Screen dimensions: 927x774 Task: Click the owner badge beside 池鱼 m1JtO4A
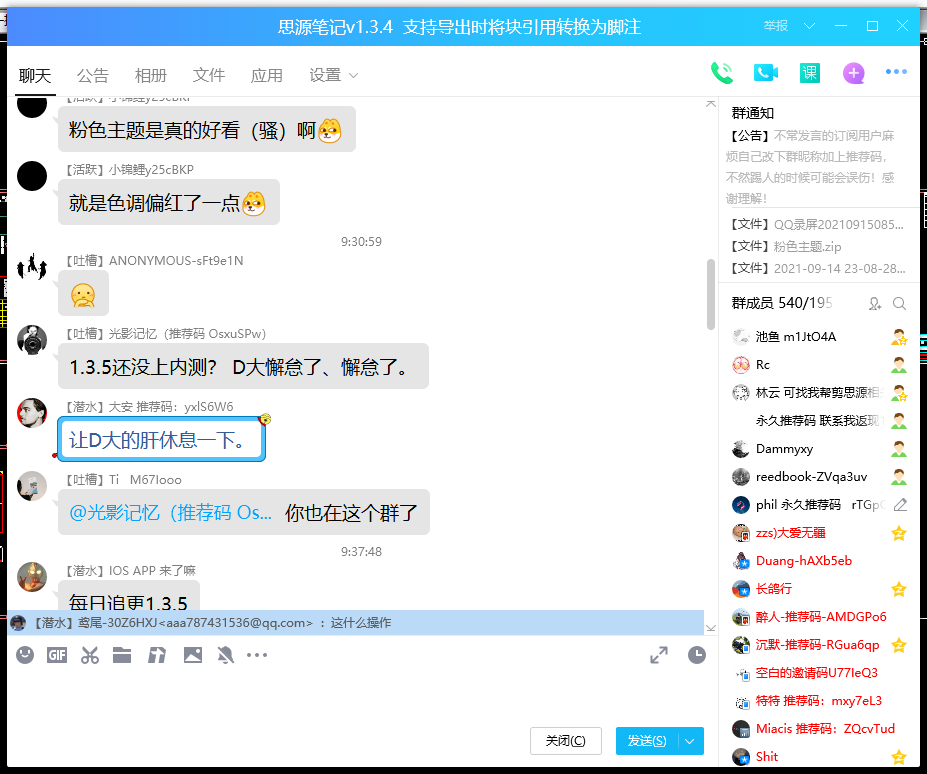click(x=899, y=337)
